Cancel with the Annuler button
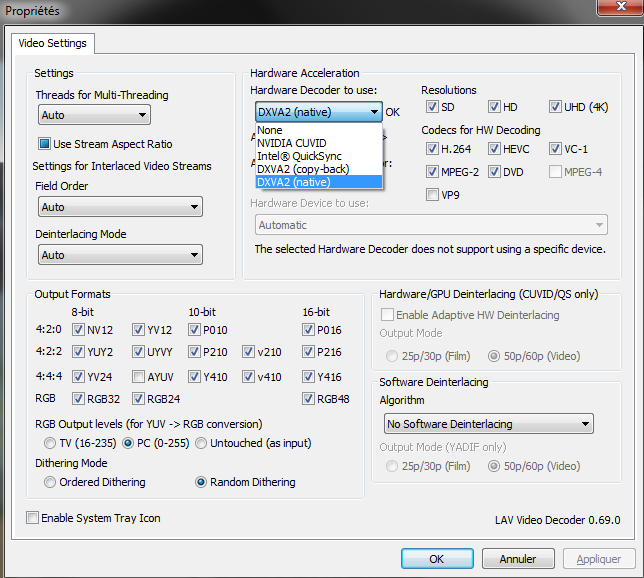The image size is (644, 578). [x=518, y=559]
